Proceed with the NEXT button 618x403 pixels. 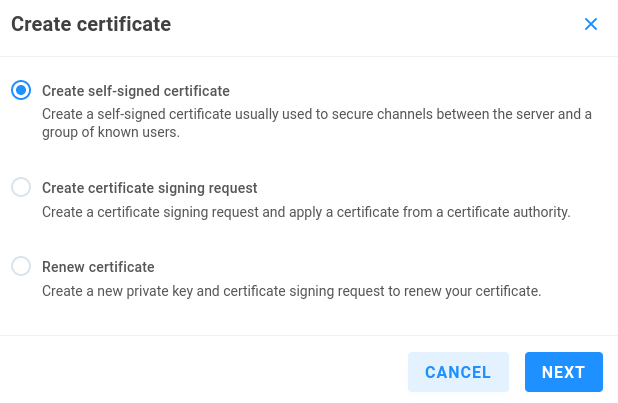click(x=563, y=372)
